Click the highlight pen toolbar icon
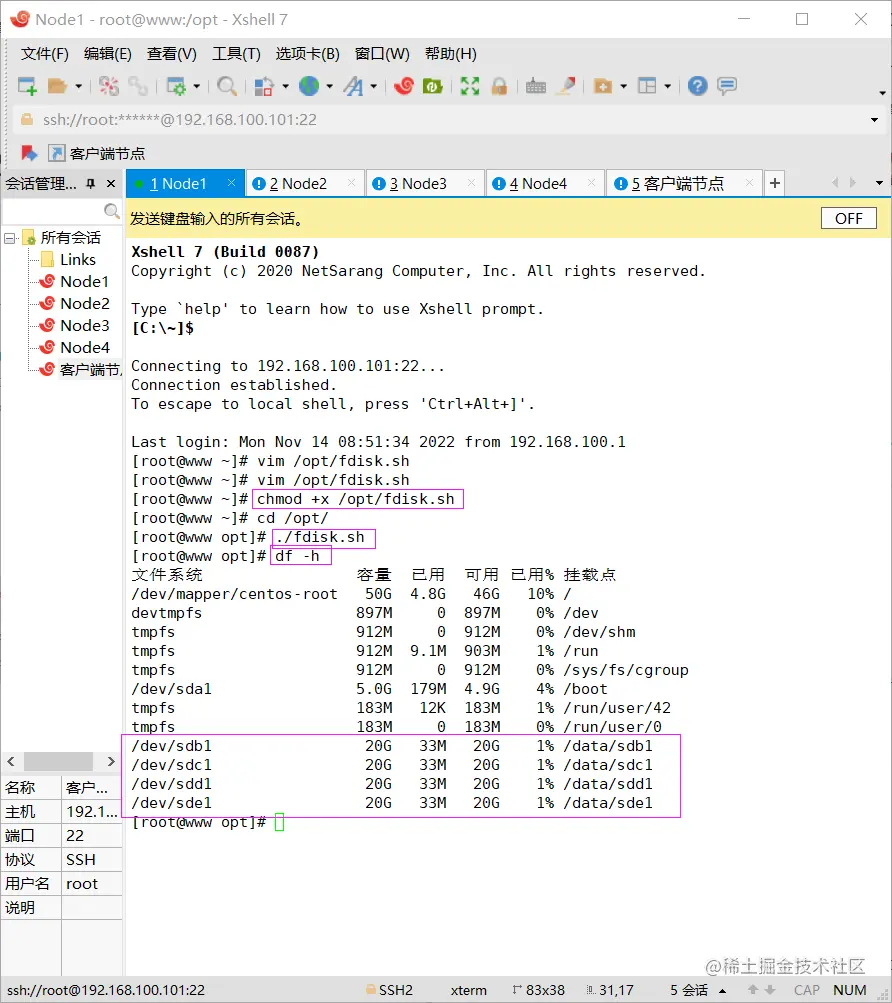892x1003 pixels. tap(566, 86)
